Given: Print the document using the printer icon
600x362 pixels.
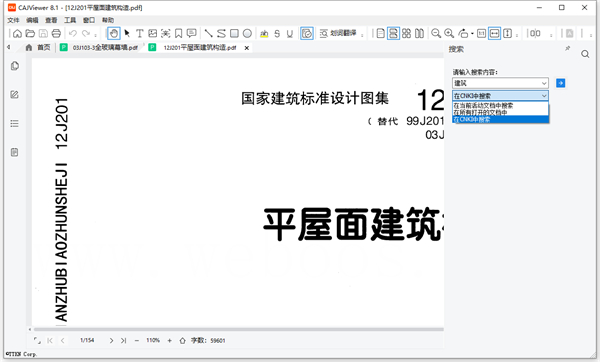Looking at the screenshot, I should [56, 34].
